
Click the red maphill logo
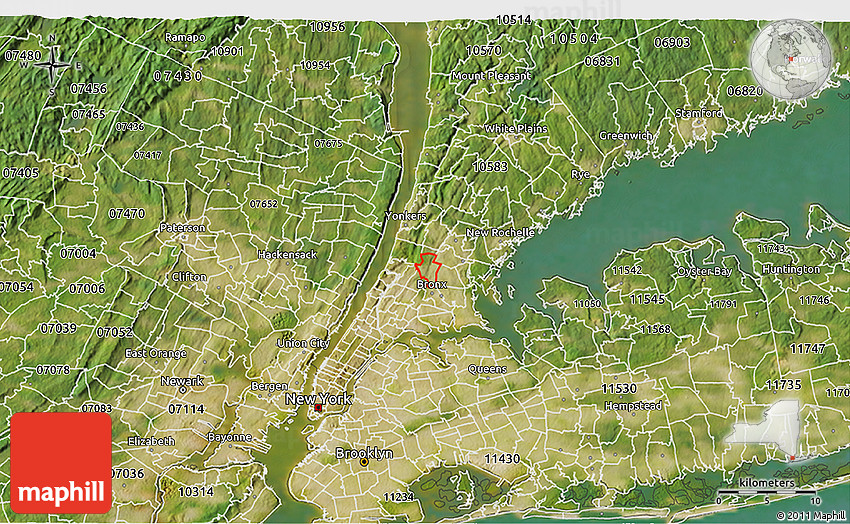[62, 462]
